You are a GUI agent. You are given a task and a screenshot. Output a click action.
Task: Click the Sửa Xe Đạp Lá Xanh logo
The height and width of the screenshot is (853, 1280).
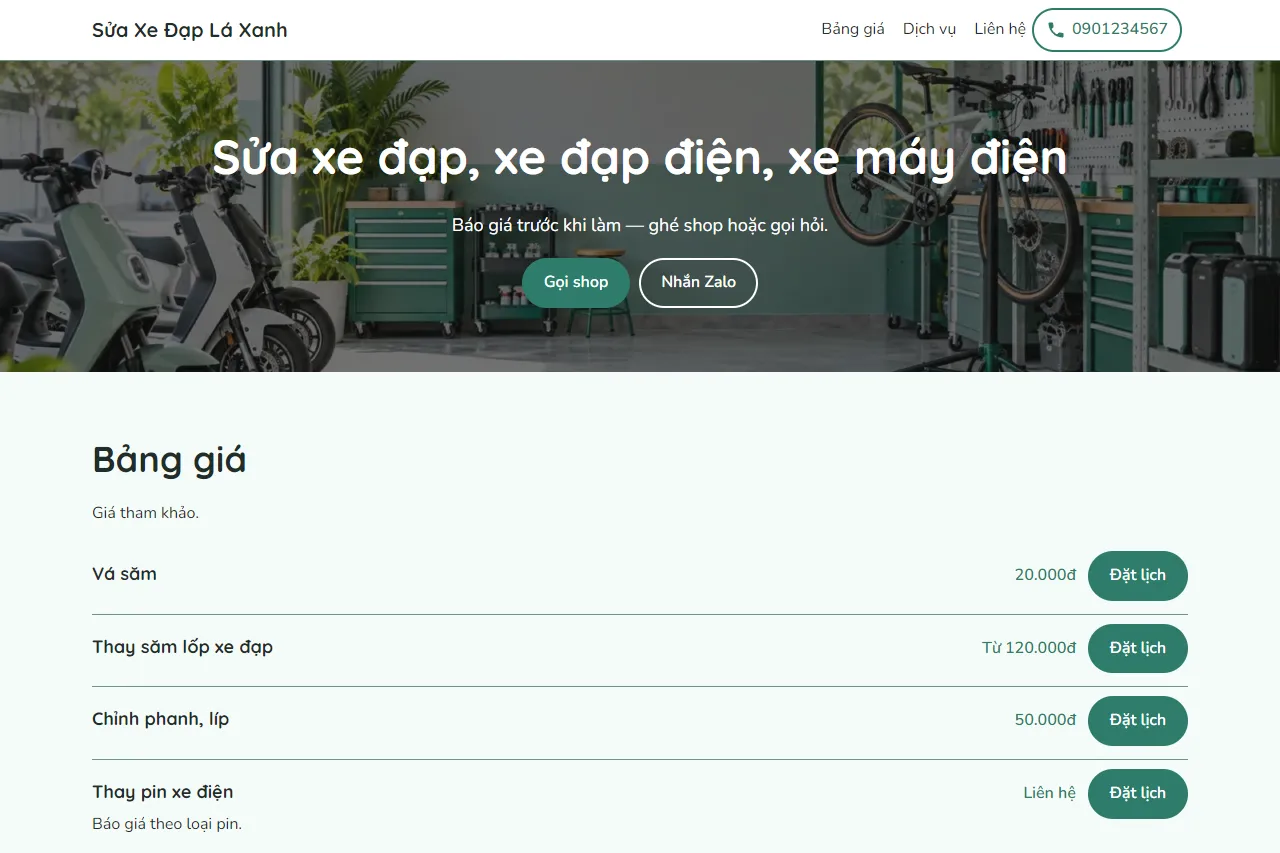190,30
